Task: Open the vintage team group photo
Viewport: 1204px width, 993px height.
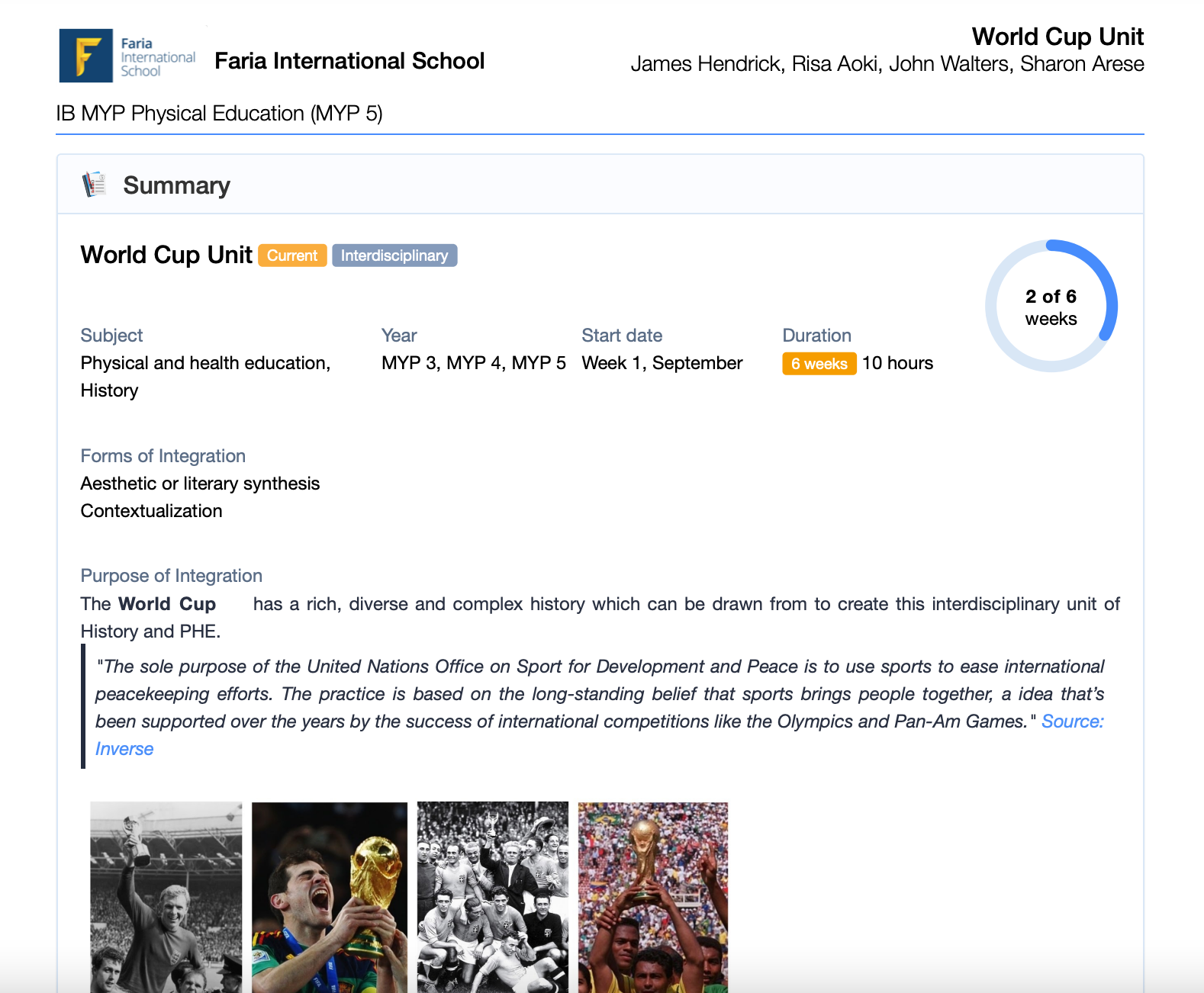Action: click(x=493, y=896)
